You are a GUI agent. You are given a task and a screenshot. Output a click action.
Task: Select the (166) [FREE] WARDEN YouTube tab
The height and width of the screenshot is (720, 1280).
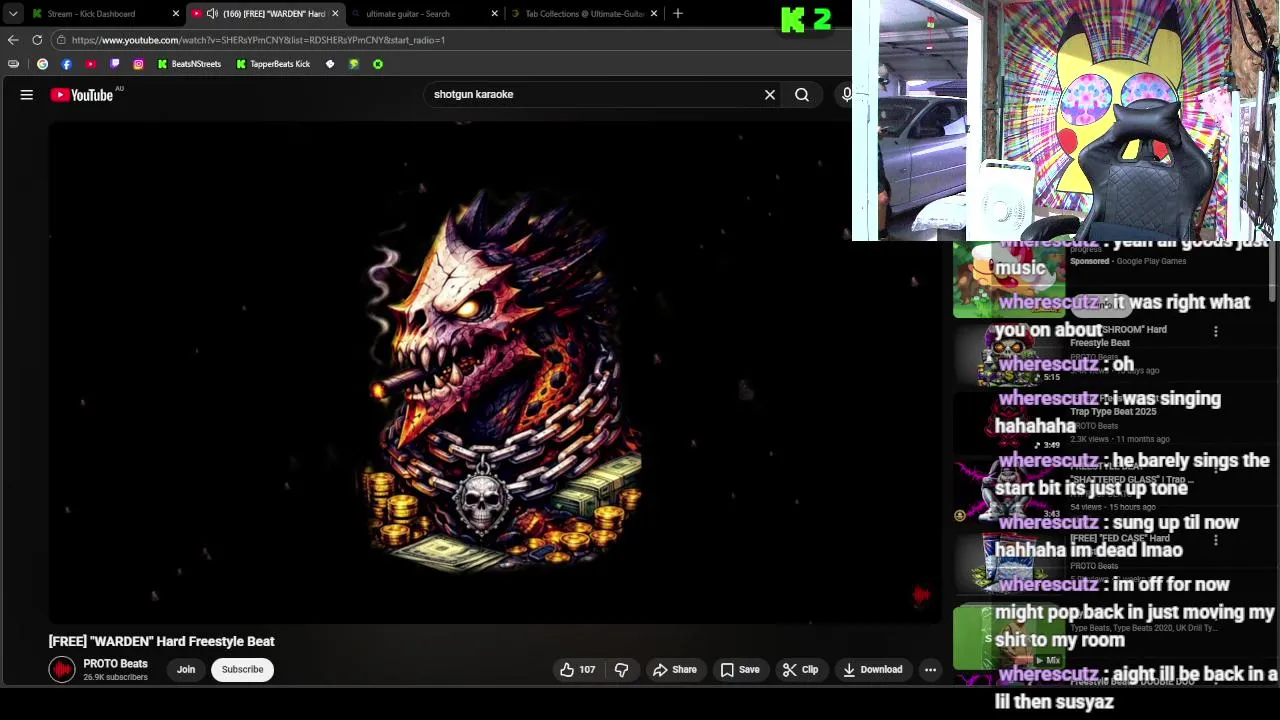(x=267, y=14)
